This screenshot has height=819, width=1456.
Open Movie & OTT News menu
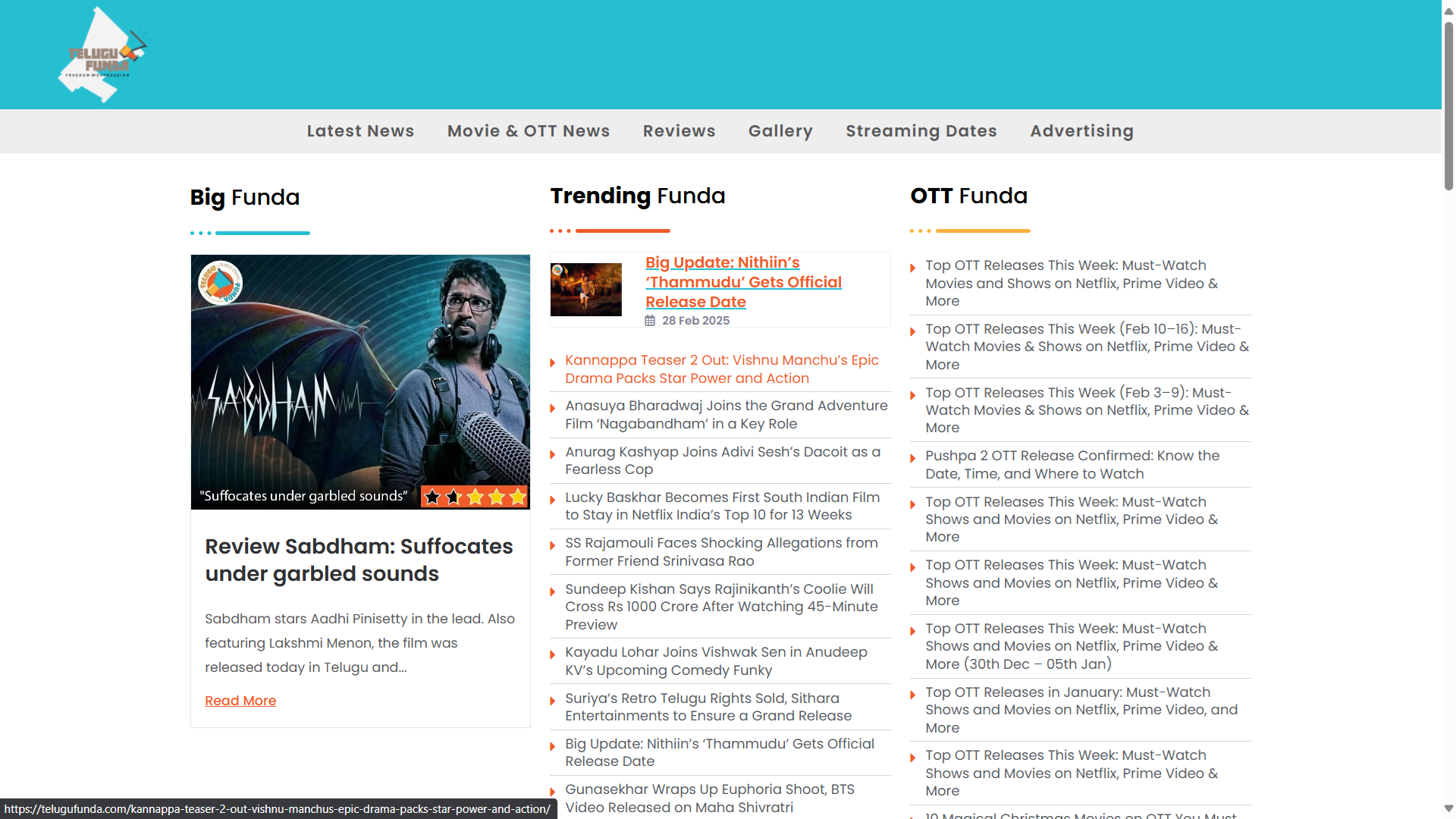529,131
